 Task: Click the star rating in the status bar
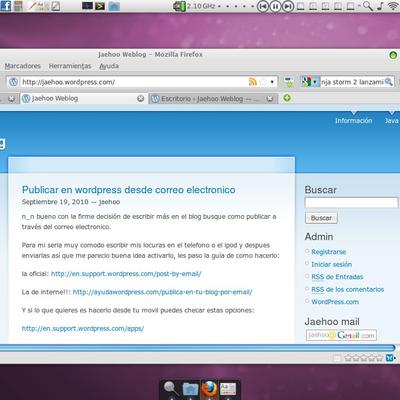point(363,358)
